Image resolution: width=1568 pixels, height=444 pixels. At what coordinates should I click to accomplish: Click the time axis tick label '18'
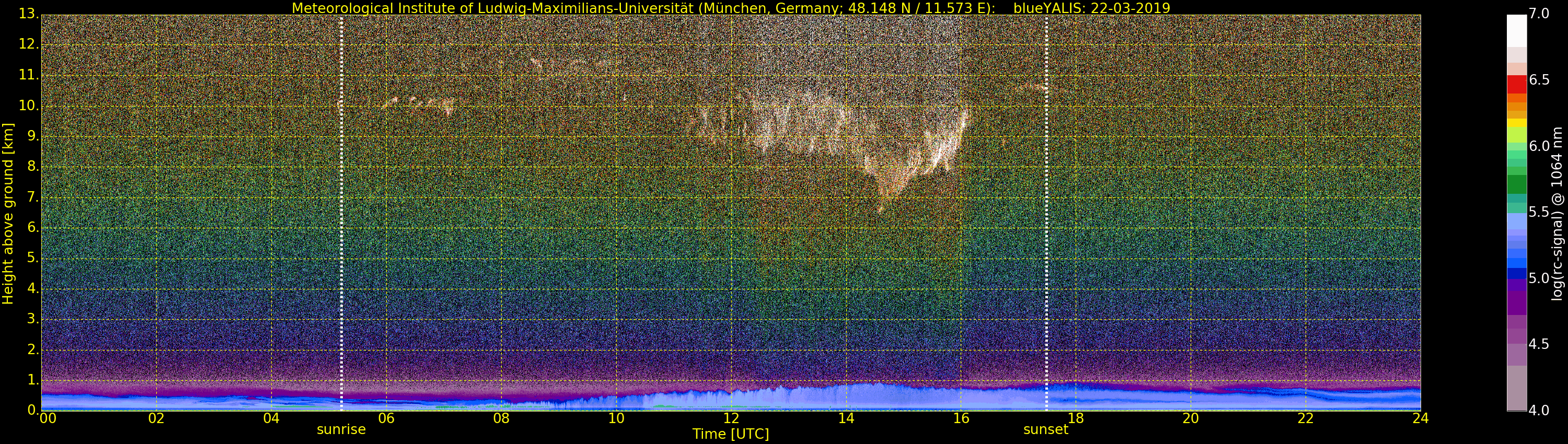pyautogui.click(x=1076, y=418)
